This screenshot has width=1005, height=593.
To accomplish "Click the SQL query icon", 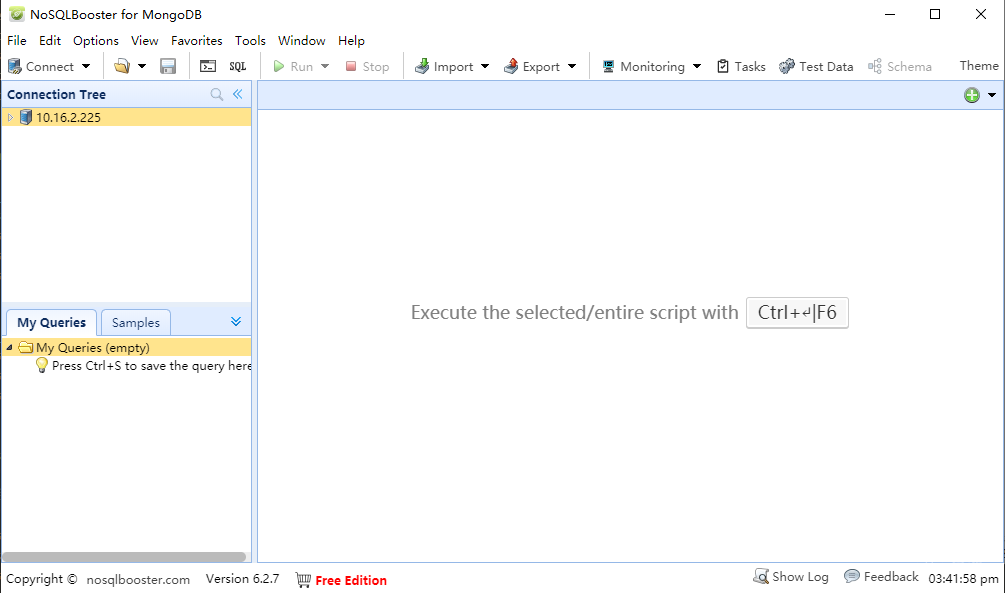I will point(238,66).
